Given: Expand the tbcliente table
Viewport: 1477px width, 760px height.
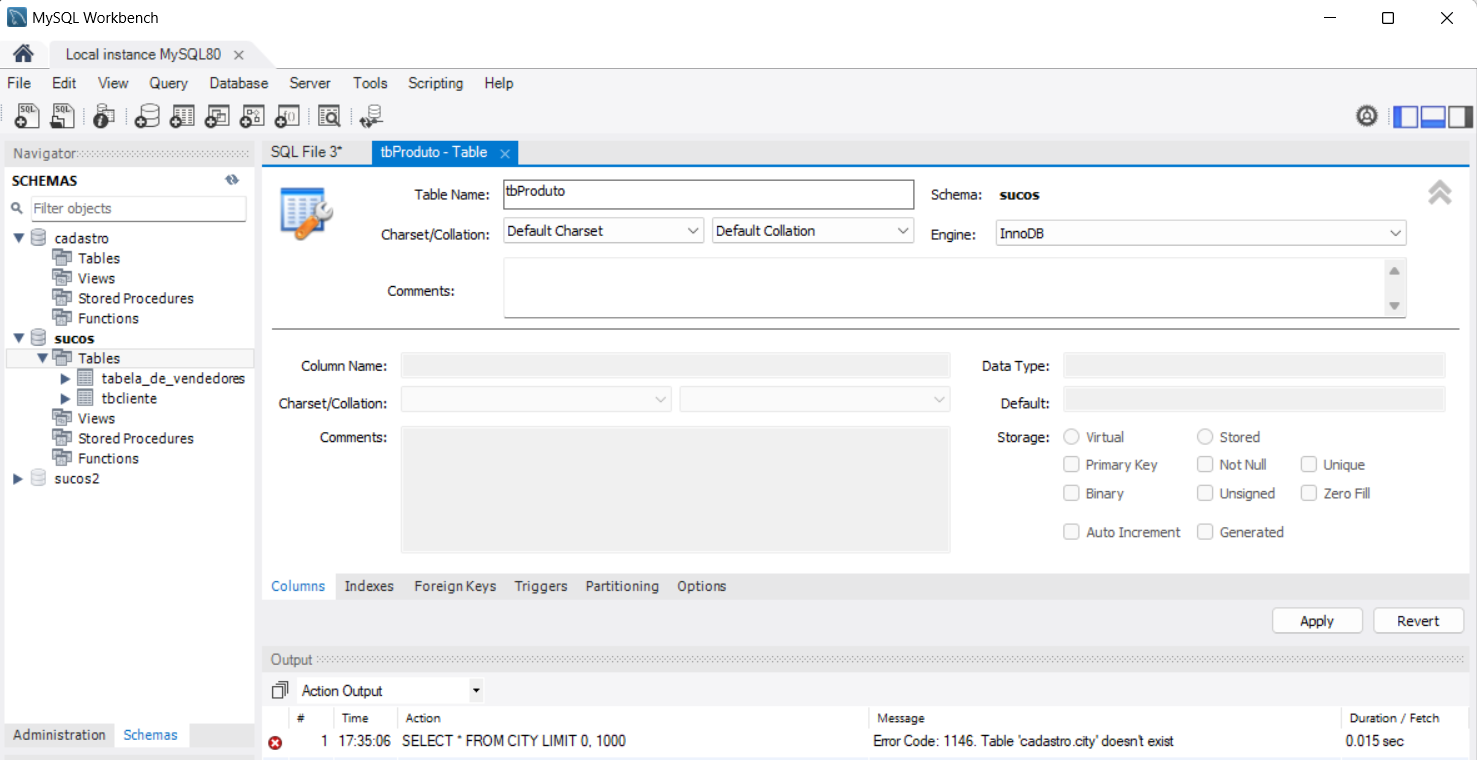Looking at the screenshot, I should 65,398.
